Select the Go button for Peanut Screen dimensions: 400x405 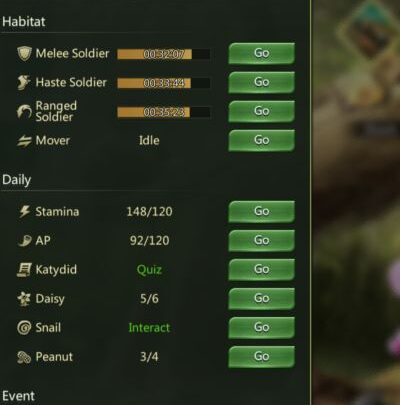coord(262,357)
